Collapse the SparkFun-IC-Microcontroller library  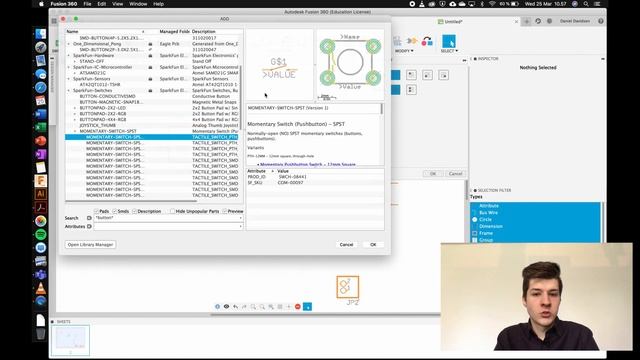pyautogui.click(x=69, y=67)
